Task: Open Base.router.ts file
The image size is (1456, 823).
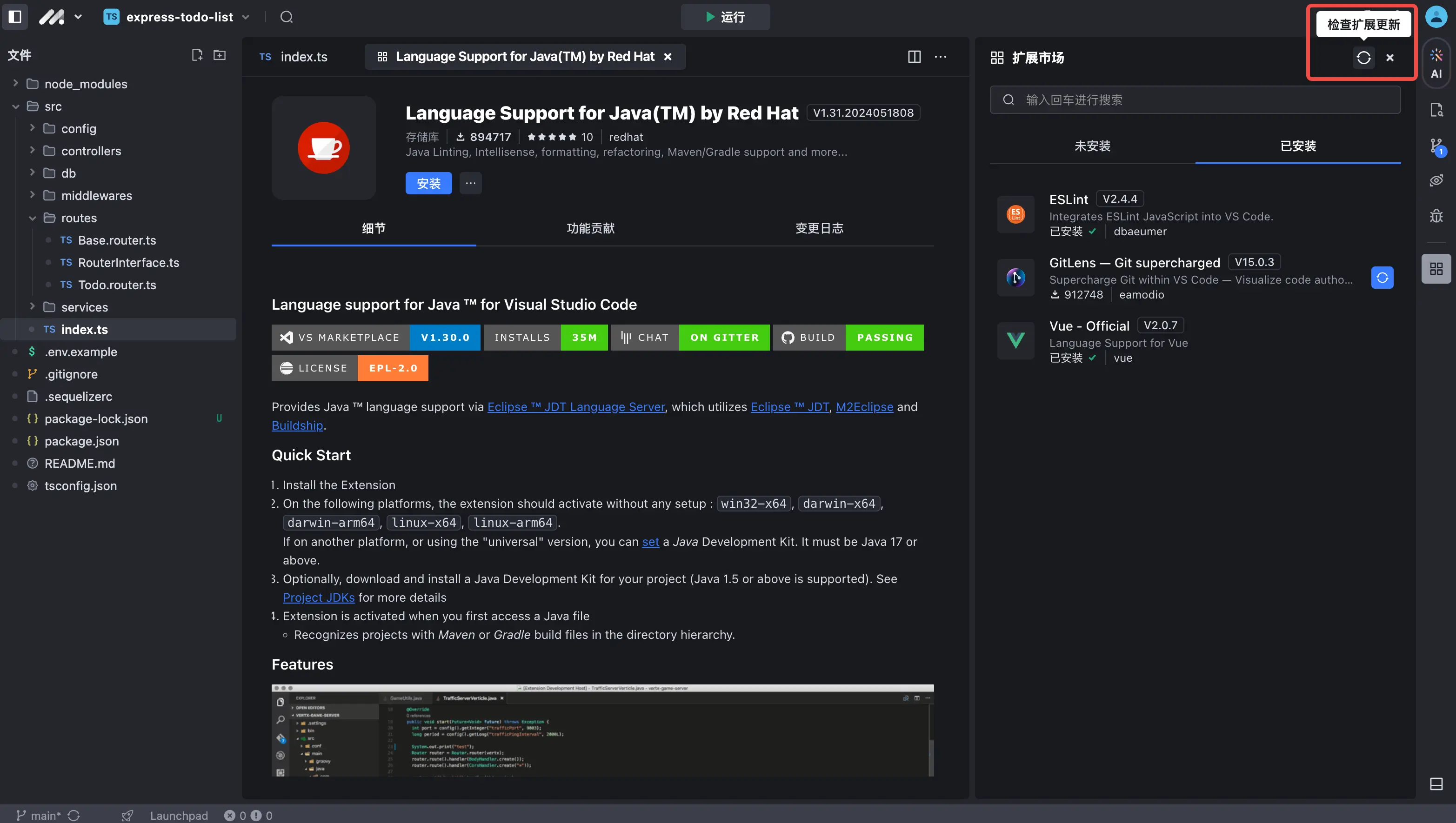Action: pyautogui.click(x=118, y=240)
